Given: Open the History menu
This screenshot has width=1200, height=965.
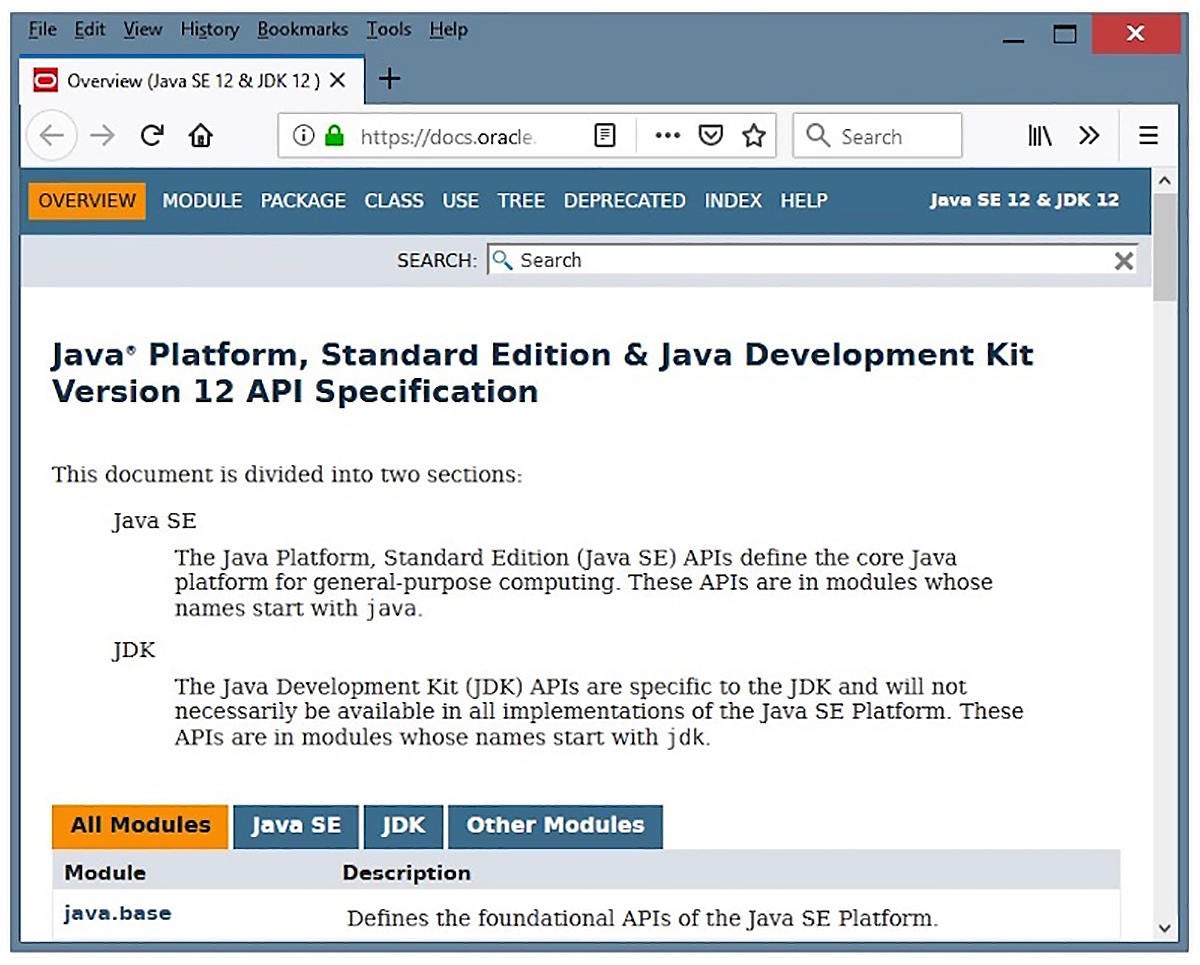Looking at the screenshot, I should [x=210, y=30].
